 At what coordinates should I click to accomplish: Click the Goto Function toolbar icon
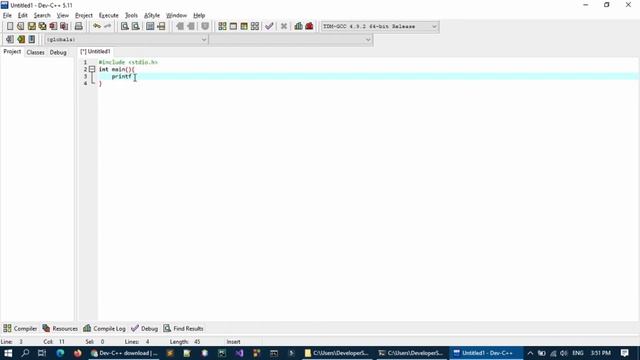(150, 26)
